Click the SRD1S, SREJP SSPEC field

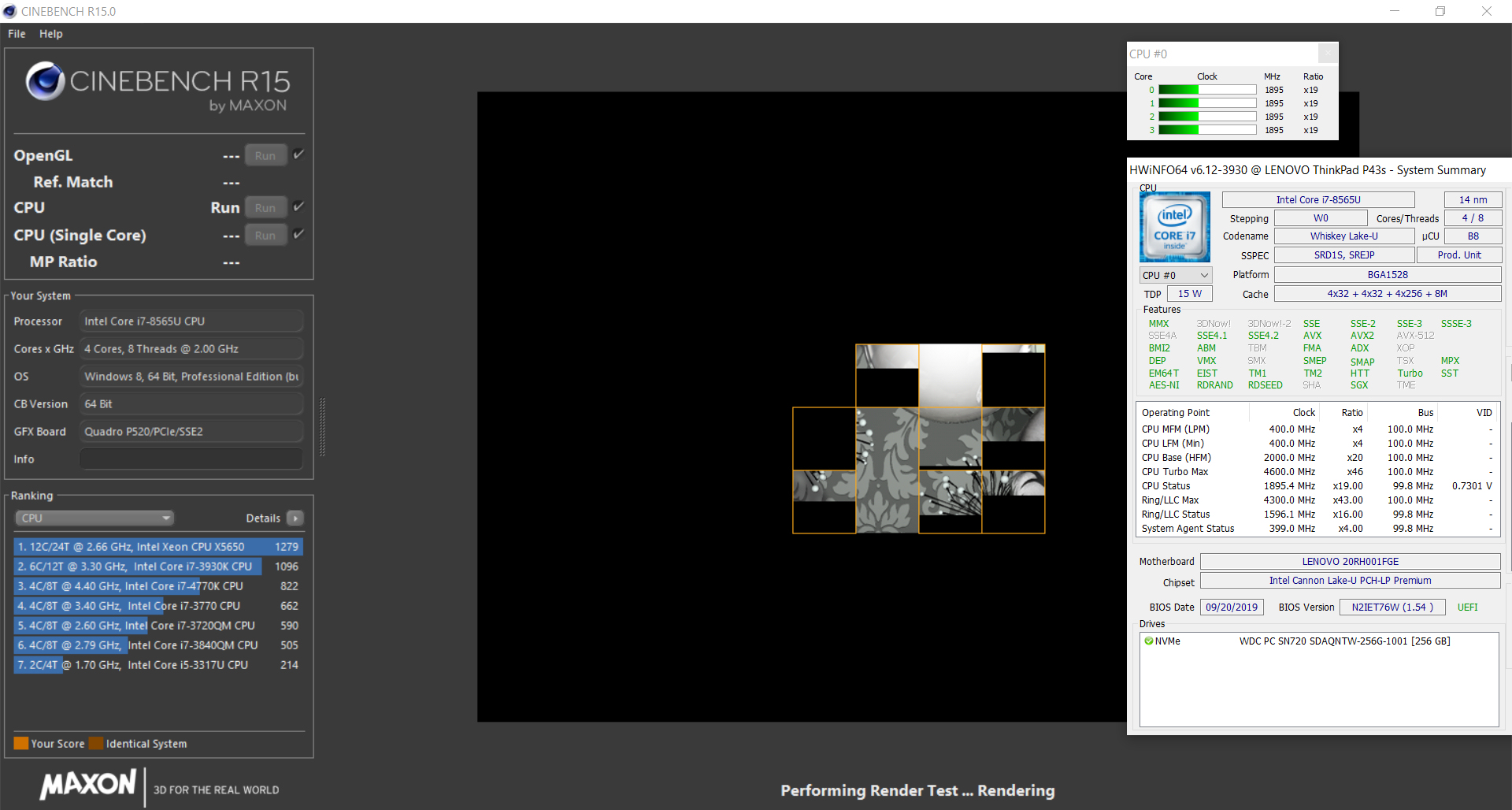click(x=1344, y=255)
